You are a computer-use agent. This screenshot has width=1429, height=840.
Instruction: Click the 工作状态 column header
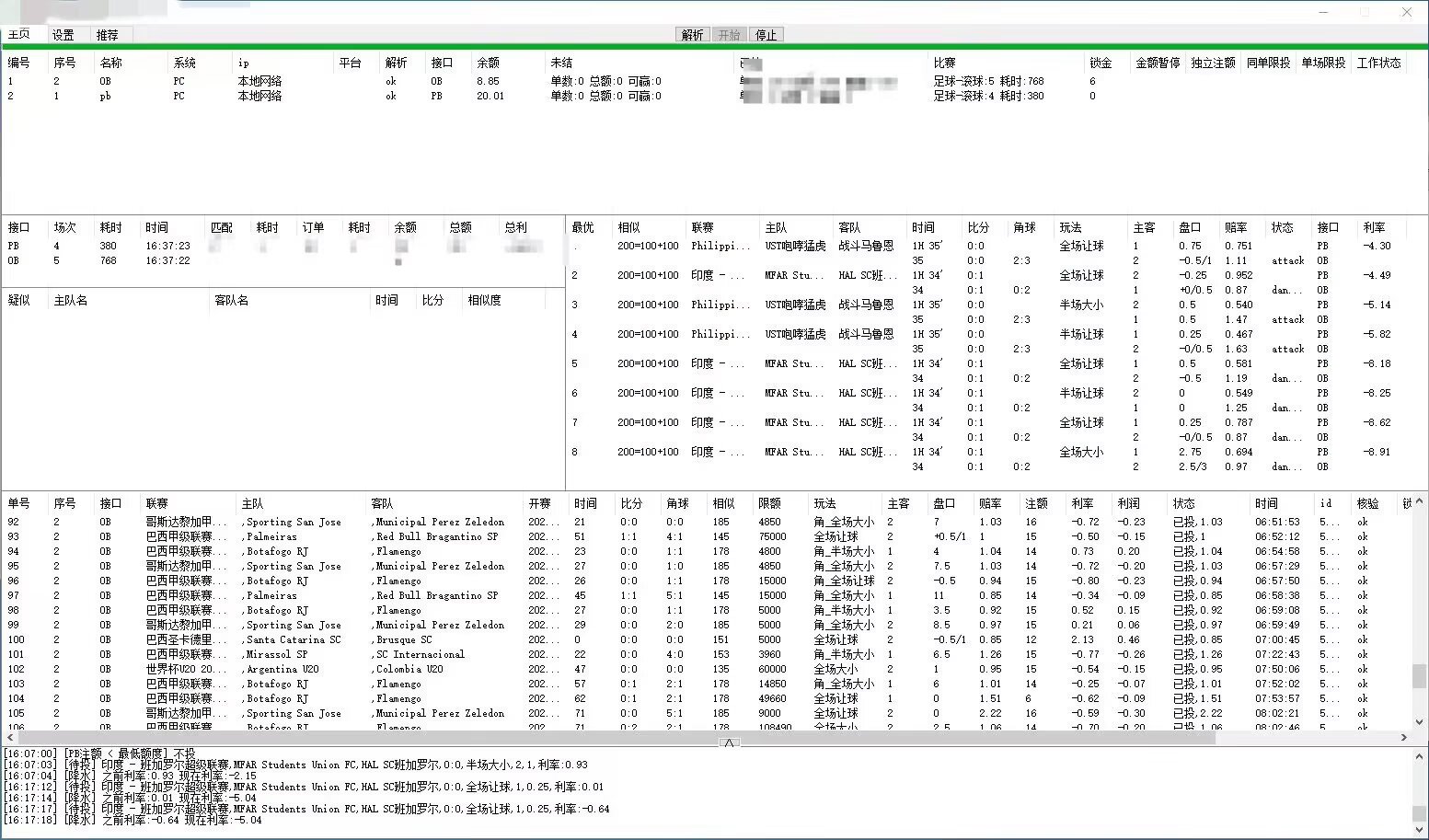(x=1378, y=63)
